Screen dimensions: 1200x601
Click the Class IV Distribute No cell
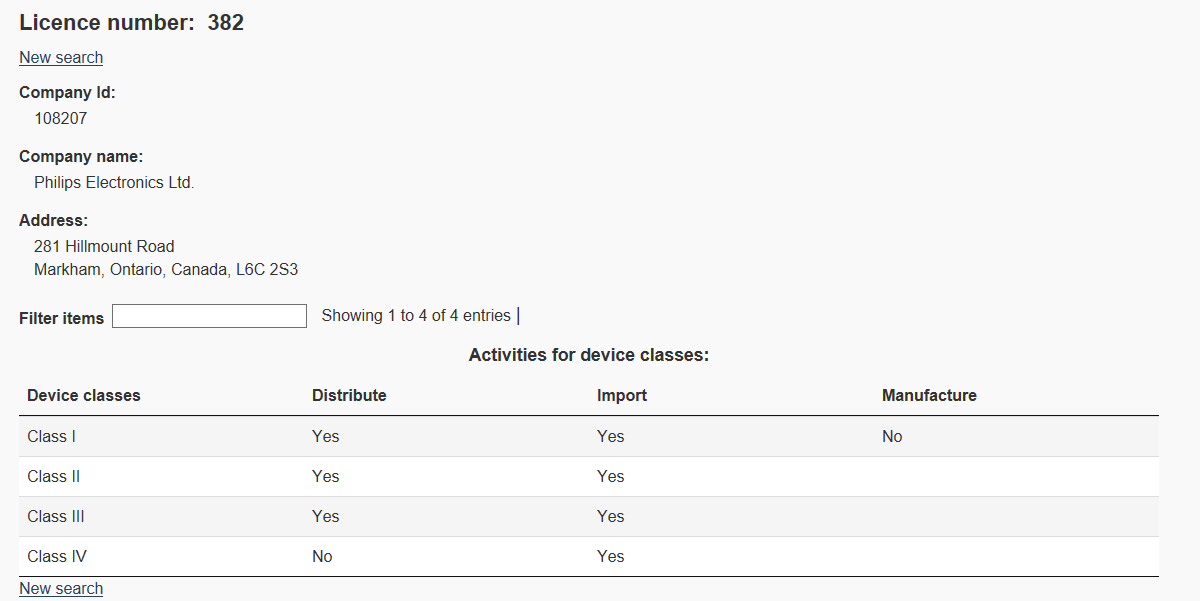point(322,556)
